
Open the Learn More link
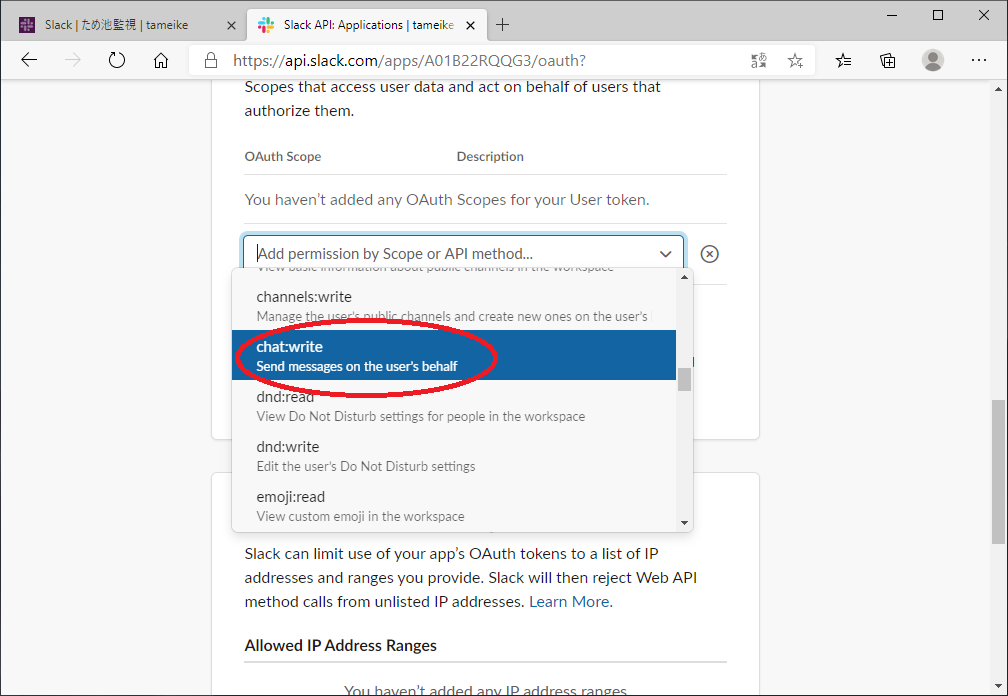click(570, 602)
